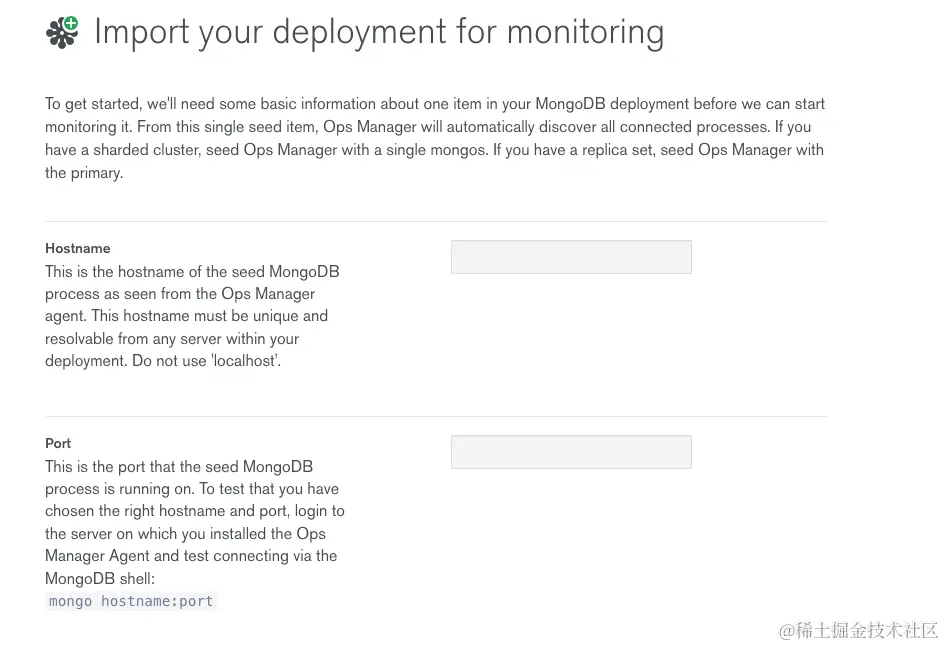Click the word 'localhost' in Hostname description
This screenshot has width=945, height=647.
click(244, 361)
